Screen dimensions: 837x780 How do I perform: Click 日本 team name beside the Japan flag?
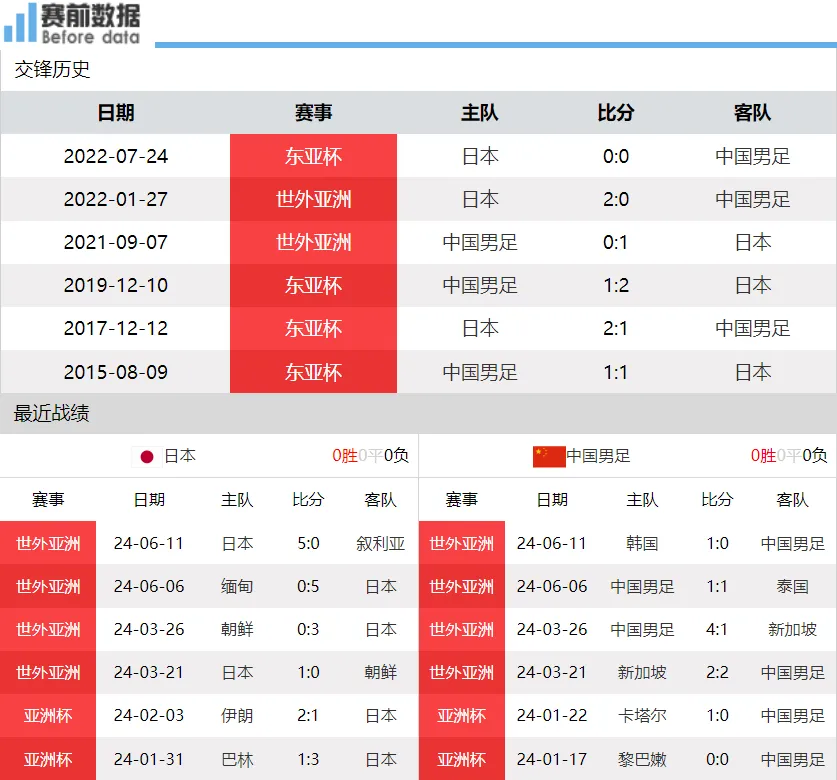tap(180, 456)
